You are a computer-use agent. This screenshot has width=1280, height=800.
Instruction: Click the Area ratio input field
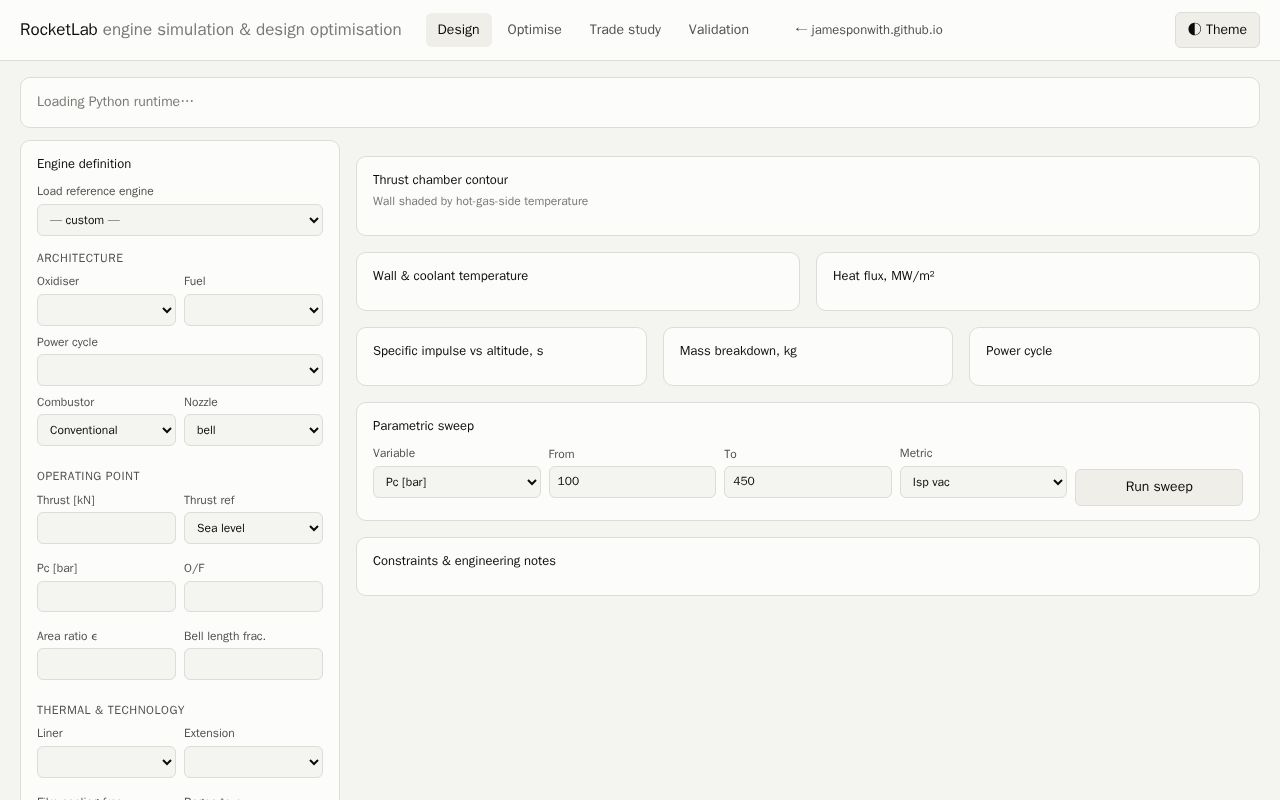point(106,664)
